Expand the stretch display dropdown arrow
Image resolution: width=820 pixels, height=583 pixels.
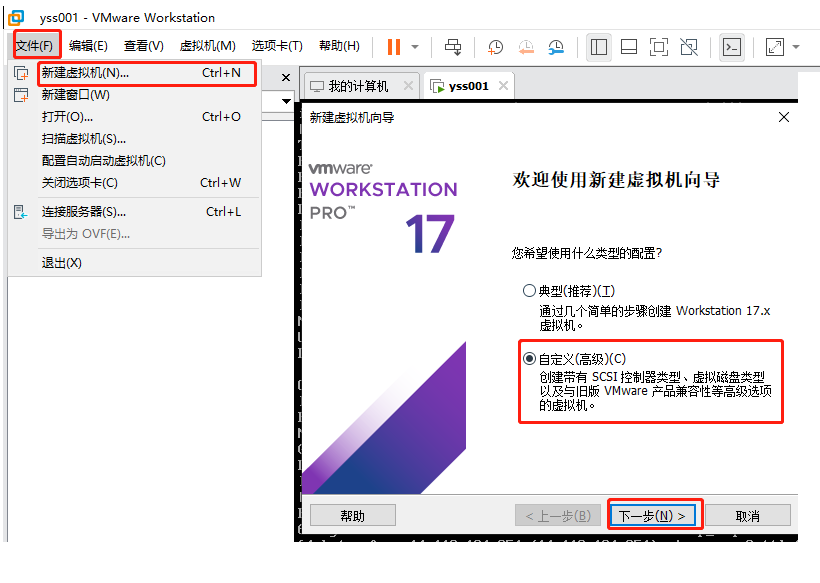tap(796, 47)
